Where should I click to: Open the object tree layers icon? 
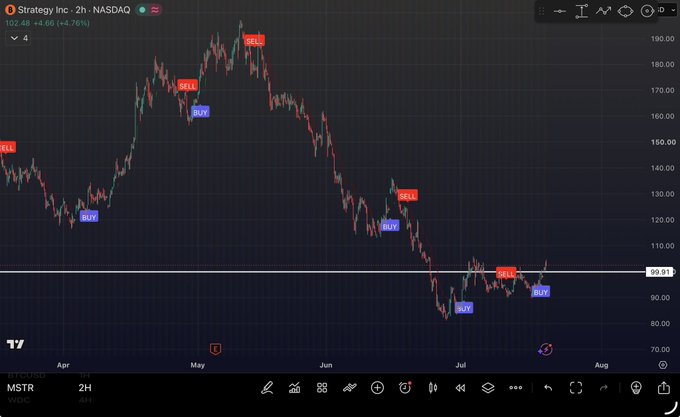488,388
